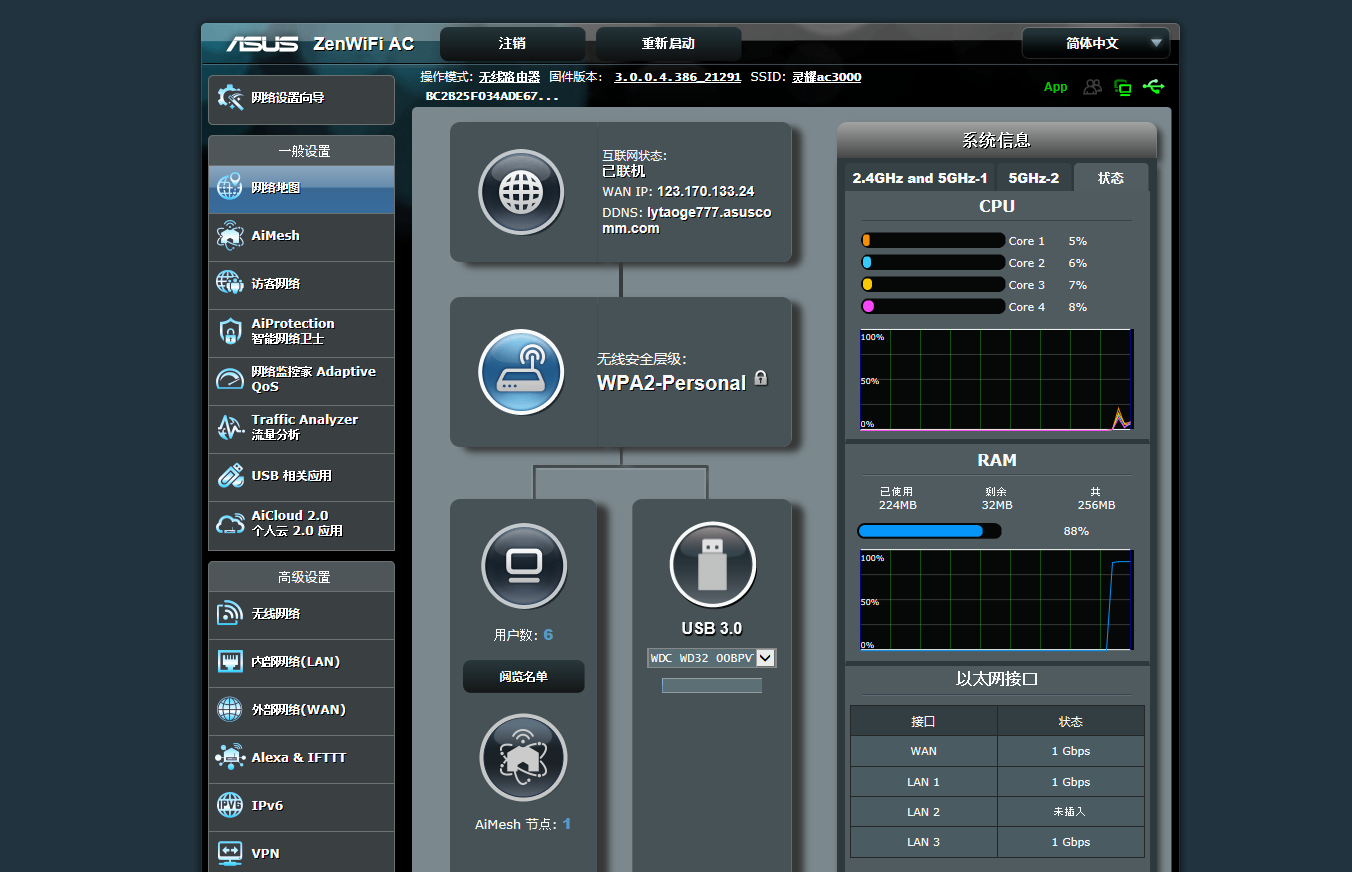Click the VPN sidebar icon
Image resolution: width=1352 pixels, height=872 pixels.
point(230,852)
